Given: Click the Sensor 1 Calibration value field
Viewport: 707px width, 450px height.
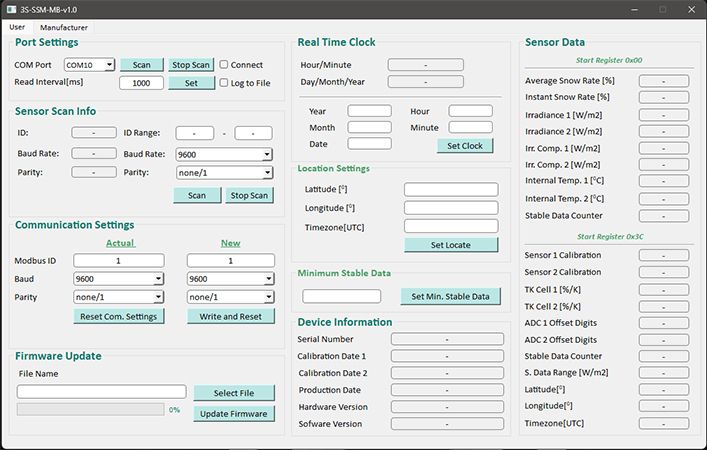Looking at the screenshot, I should coord(664,256).
